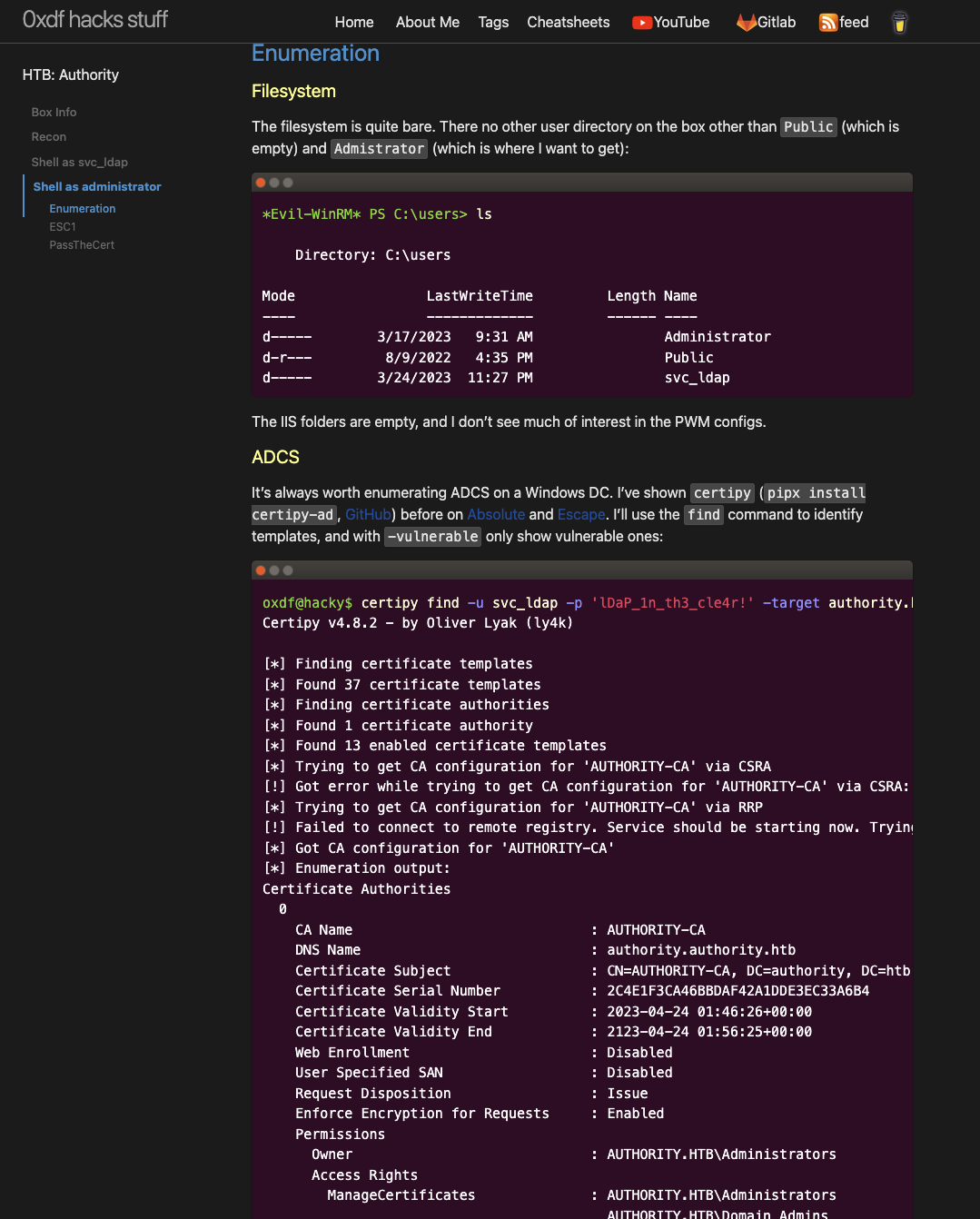
Task: Click the Administrator directory name in listing
Action: coord(718,337)
